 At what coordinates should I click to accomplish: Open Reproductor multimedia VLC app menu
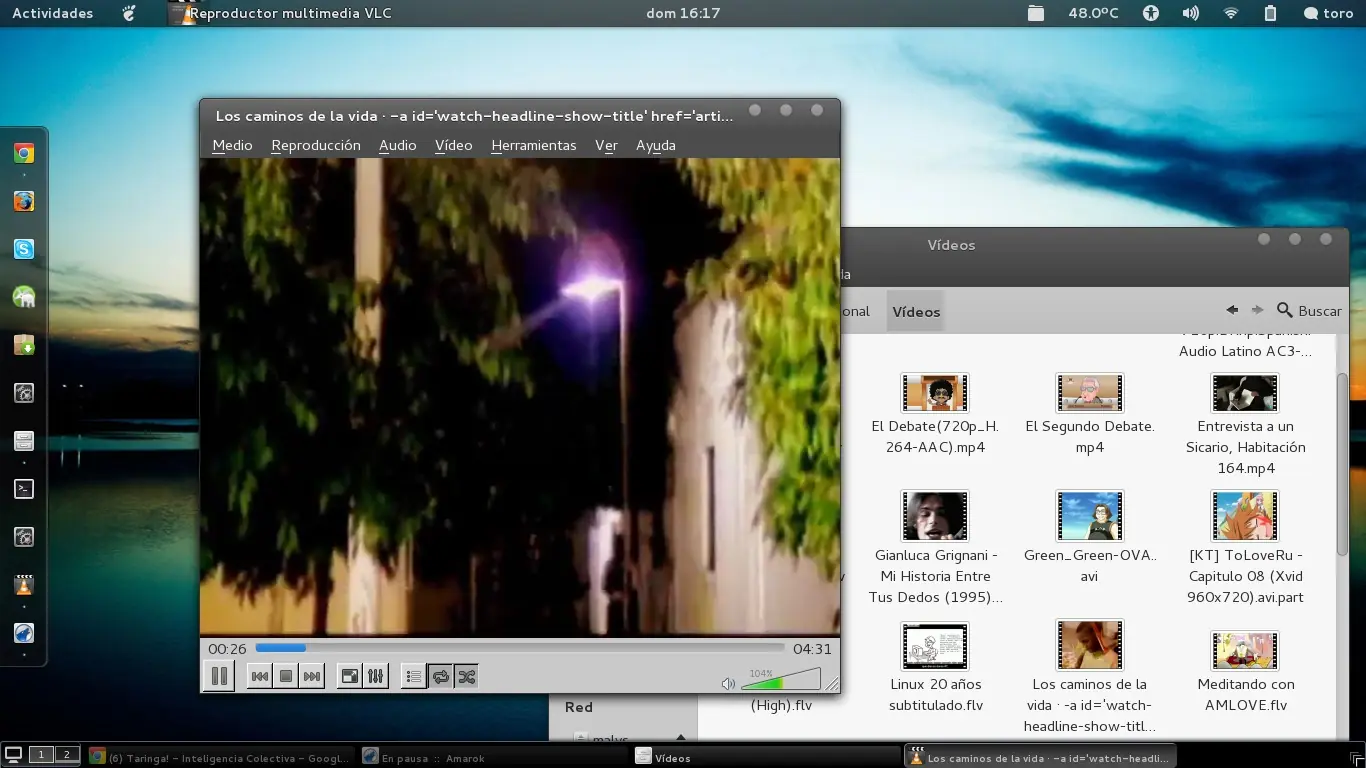pos(282,13)
